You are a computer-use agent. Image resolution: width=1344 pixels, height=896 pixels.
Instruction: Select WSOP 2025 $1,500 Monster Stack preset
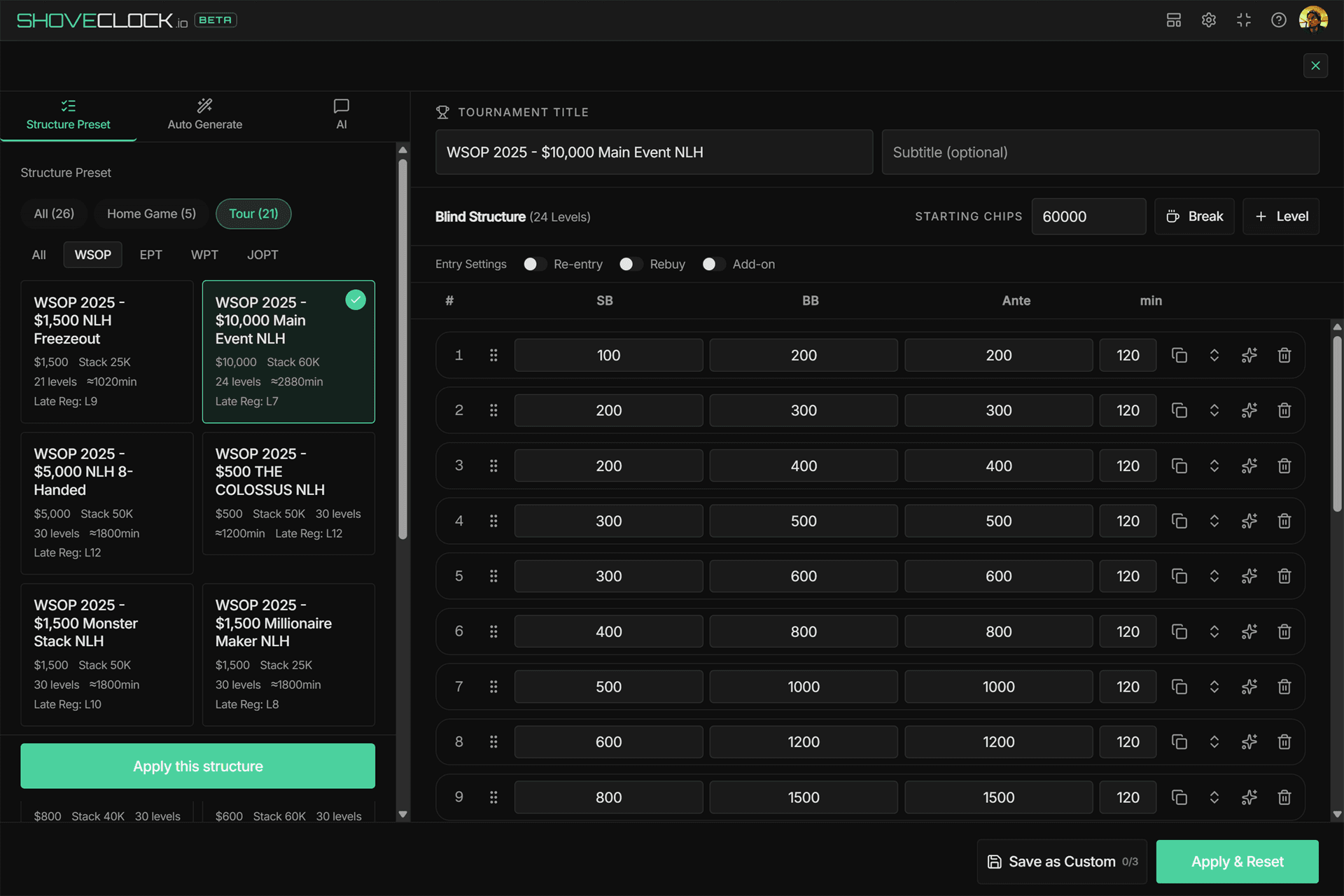click(x=107, y=655)
